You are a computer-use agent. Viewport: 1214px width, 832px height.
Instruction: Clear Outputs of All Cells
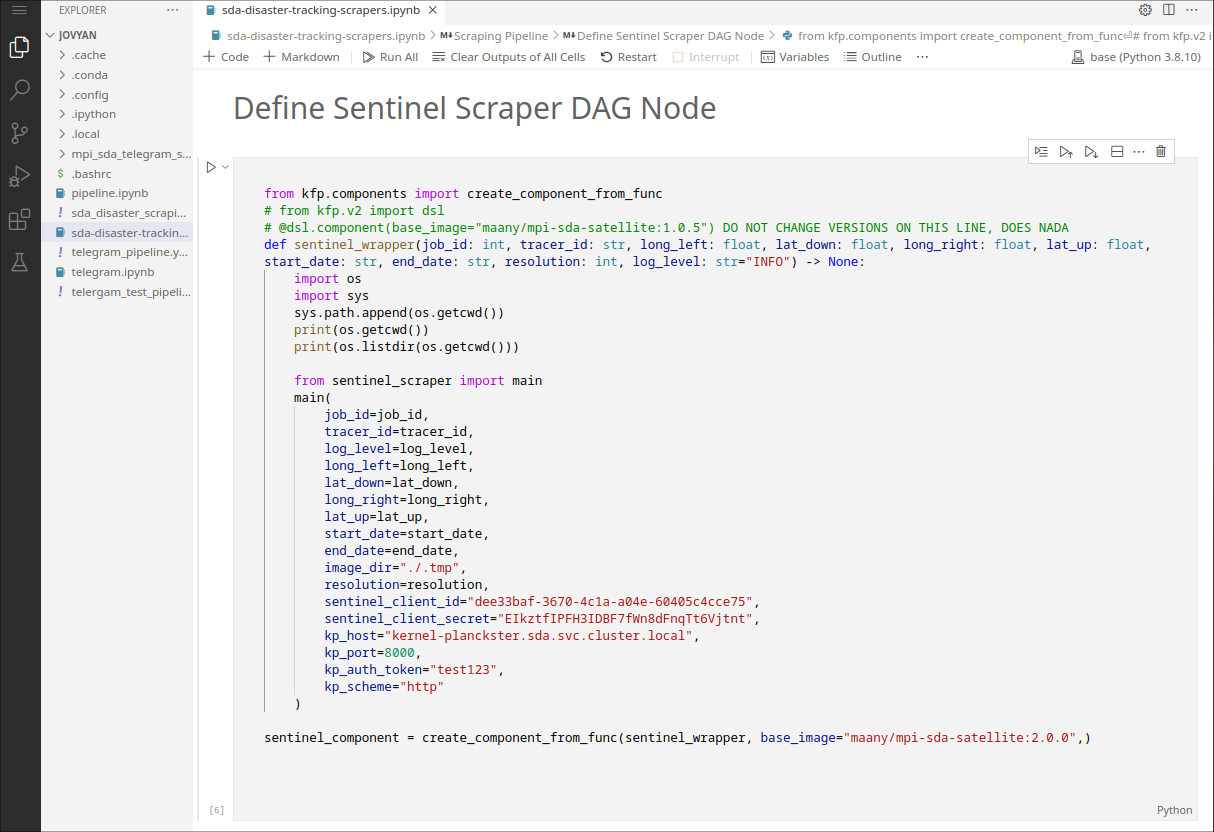509,57
